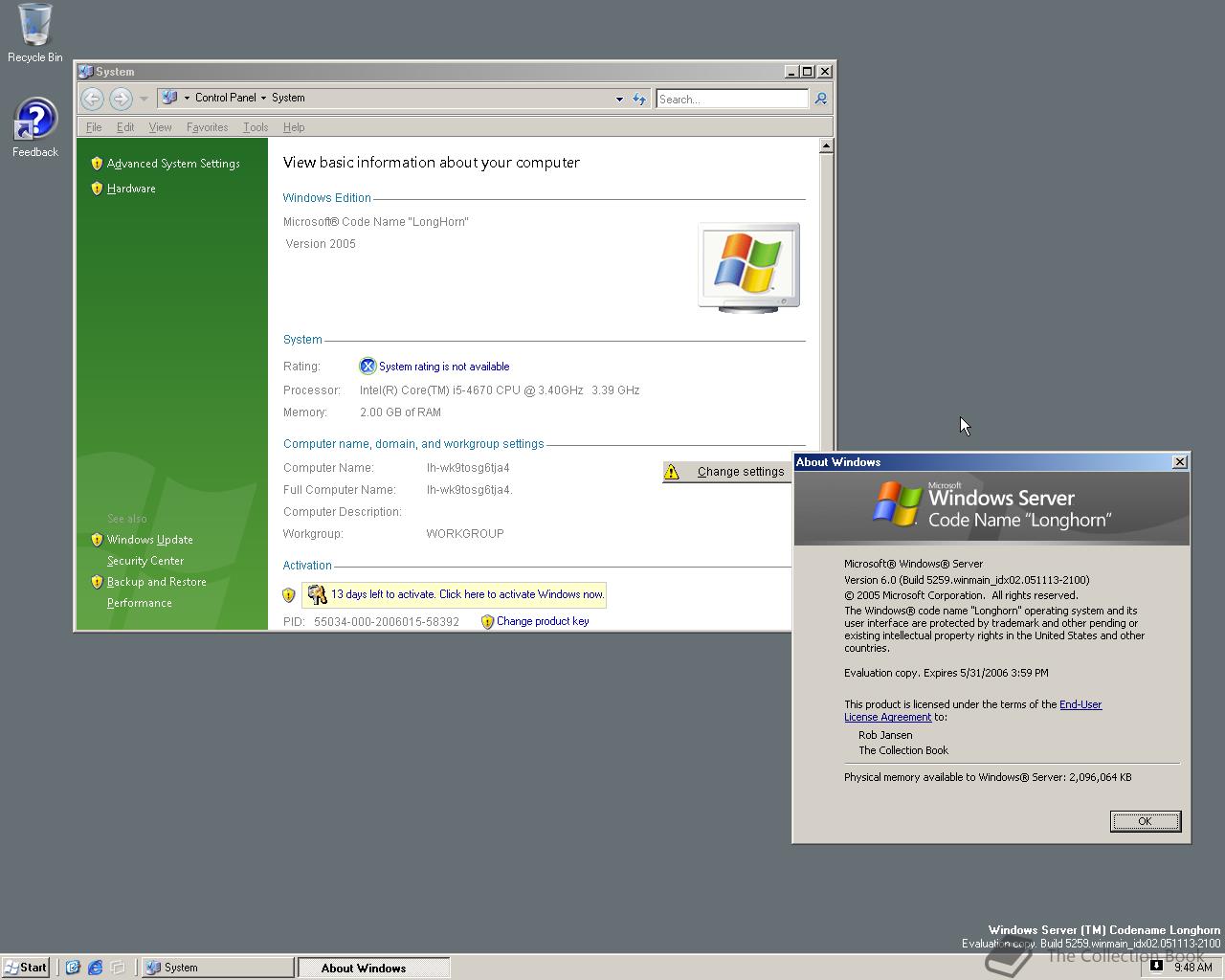Maximize the System window
Screen dimensions: 1225x980
pyautogui.click(x=807, y=72)
